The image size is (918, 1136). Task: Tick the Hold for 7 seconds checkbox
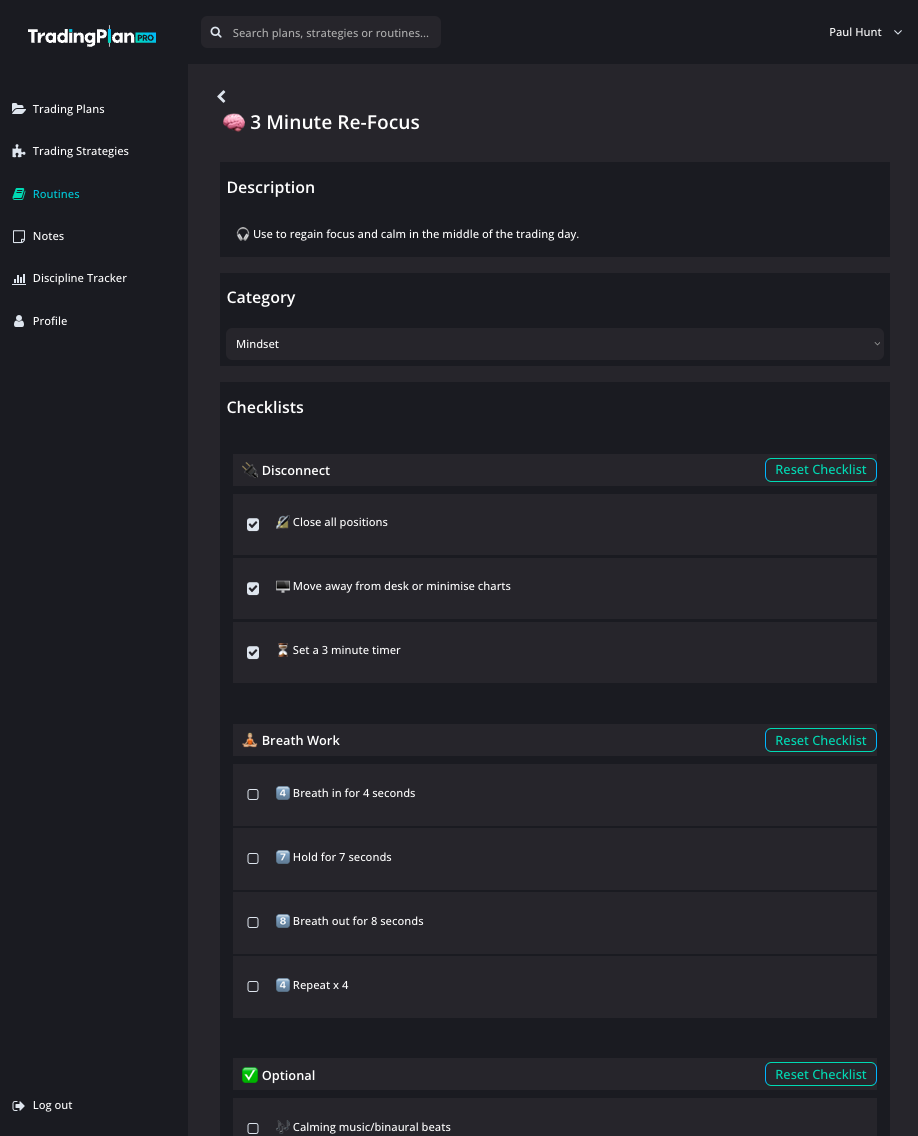click(x=253, y=858)
